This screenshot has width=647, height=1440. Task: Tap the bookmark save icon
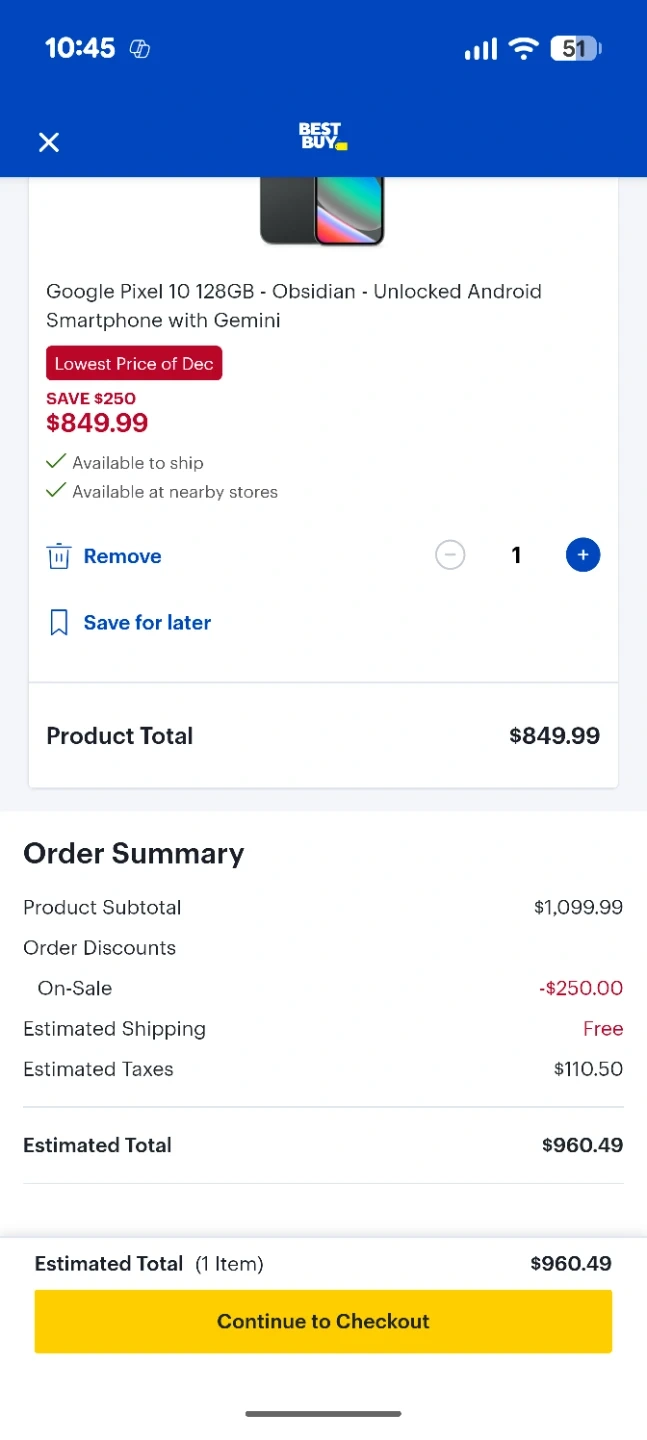[59, 623]
